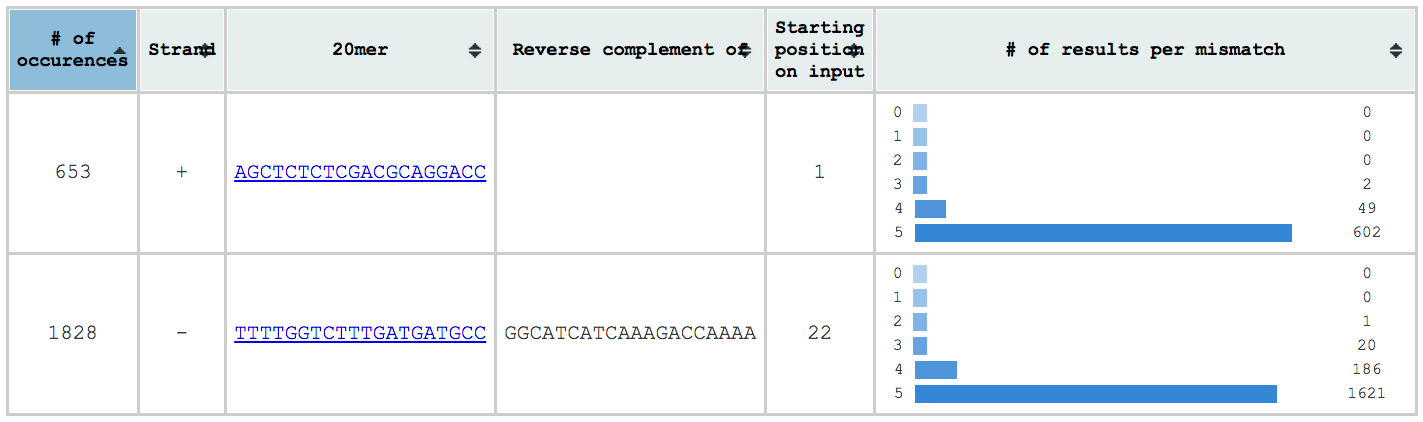Screen dimensions: 1423x422
Task: Select the starting position 22 cell
Action: click(x=820, y=333)
